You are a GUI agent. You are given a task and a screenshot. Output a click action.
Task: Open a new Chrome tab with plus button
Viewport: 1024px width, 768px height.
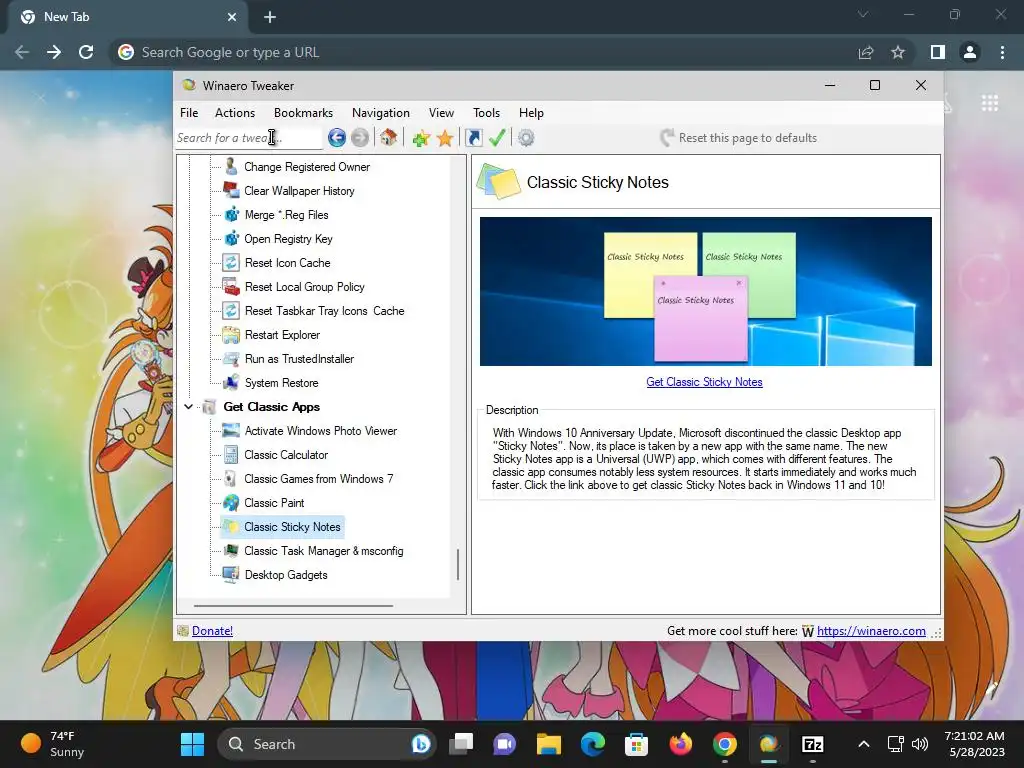coord(270,17)
